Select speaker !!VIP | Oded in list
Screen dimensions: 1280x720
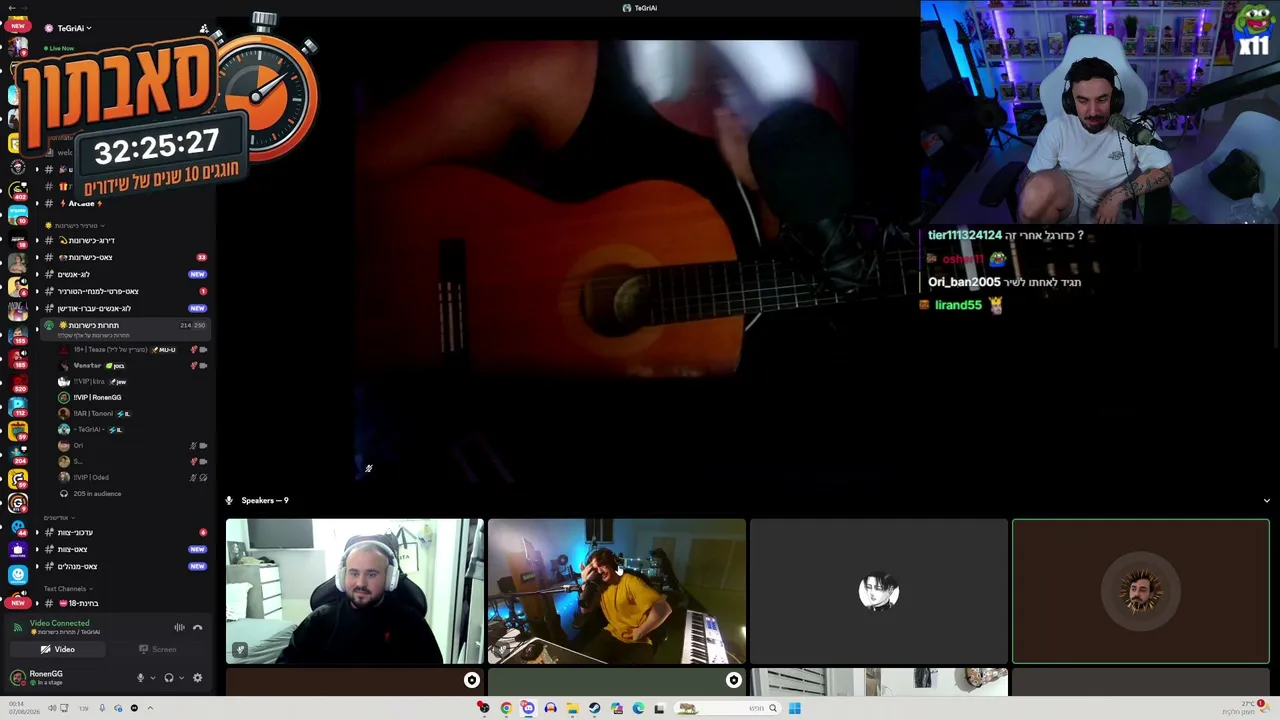click(132, 477)
